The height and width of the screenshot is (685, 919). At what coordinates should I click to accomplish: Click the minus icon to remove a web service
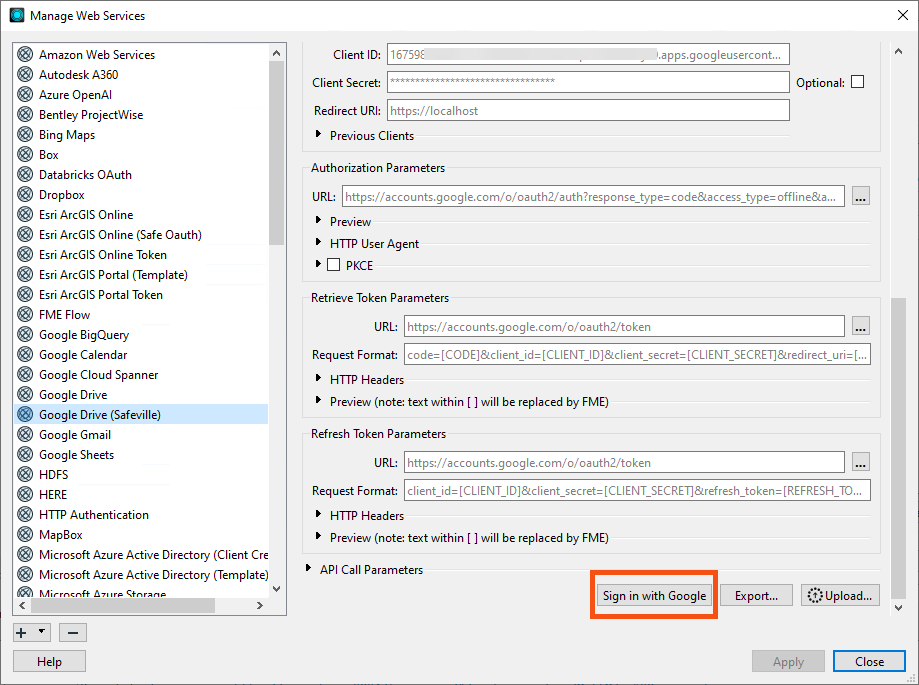pyautogui.click(x=73, y=633)
